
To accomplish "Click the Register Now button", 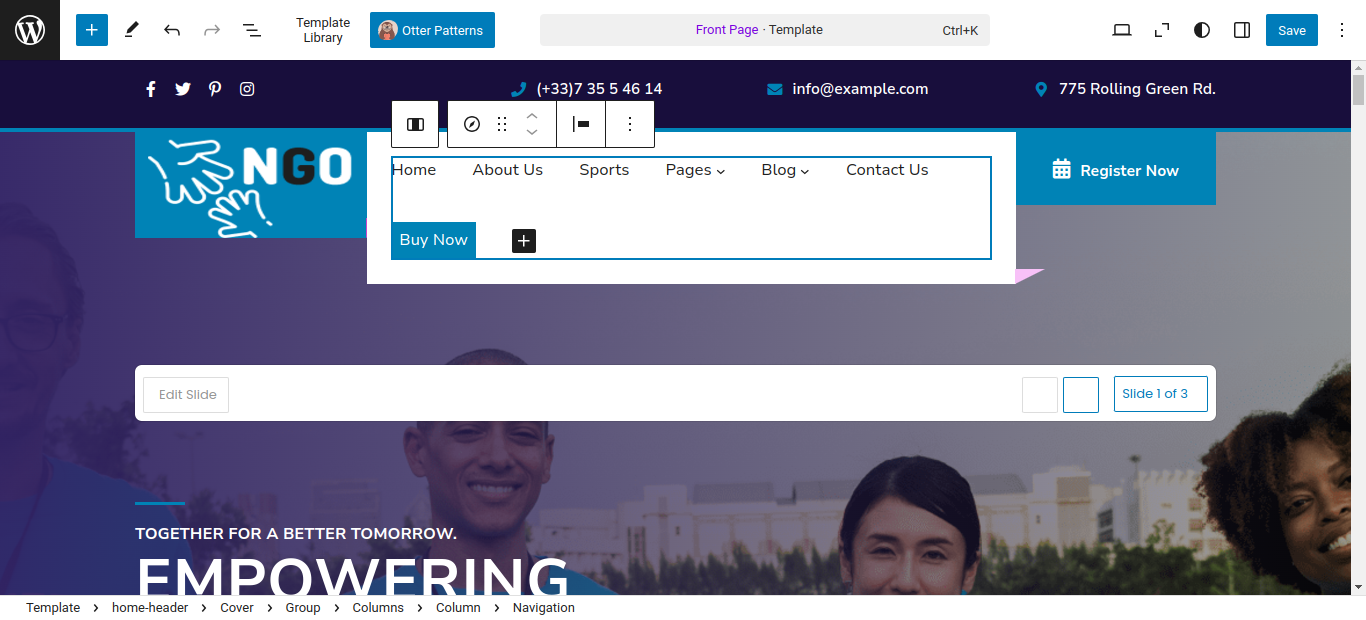I will coord(1116,170).
